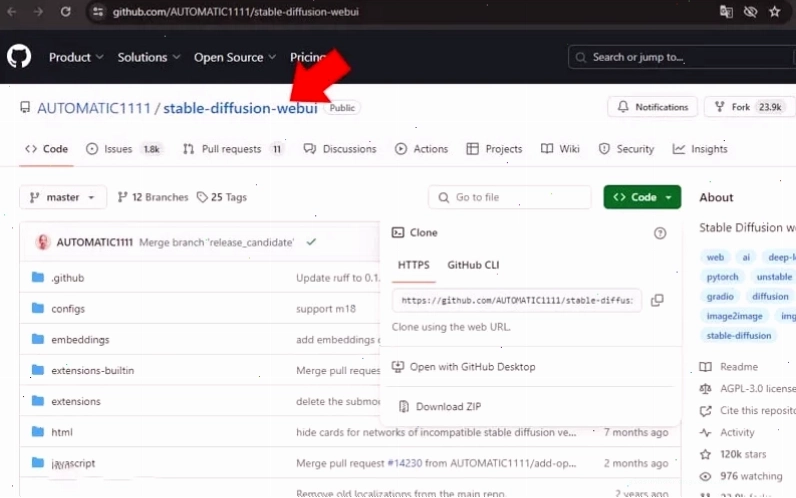Image resolution: width=796 pixels, height=498 pixels.
Task: Open the AUTOMATIC1111 owner link
Action: point(94,108)
